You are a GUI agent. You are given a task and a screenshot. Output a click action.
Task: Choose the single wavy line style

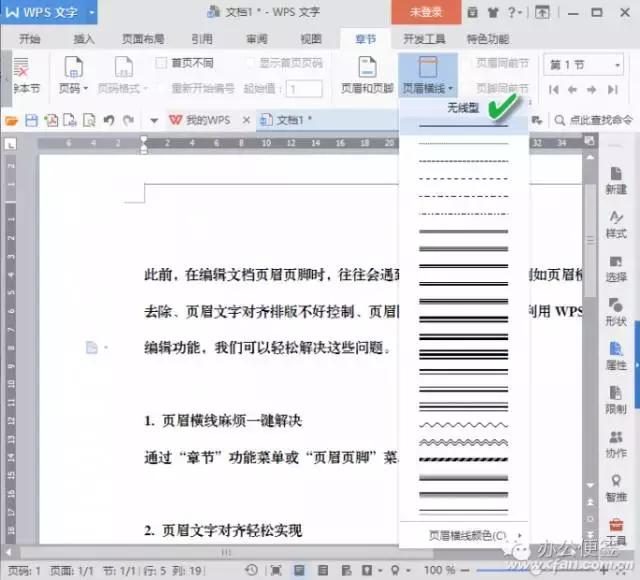pos(463,425)
